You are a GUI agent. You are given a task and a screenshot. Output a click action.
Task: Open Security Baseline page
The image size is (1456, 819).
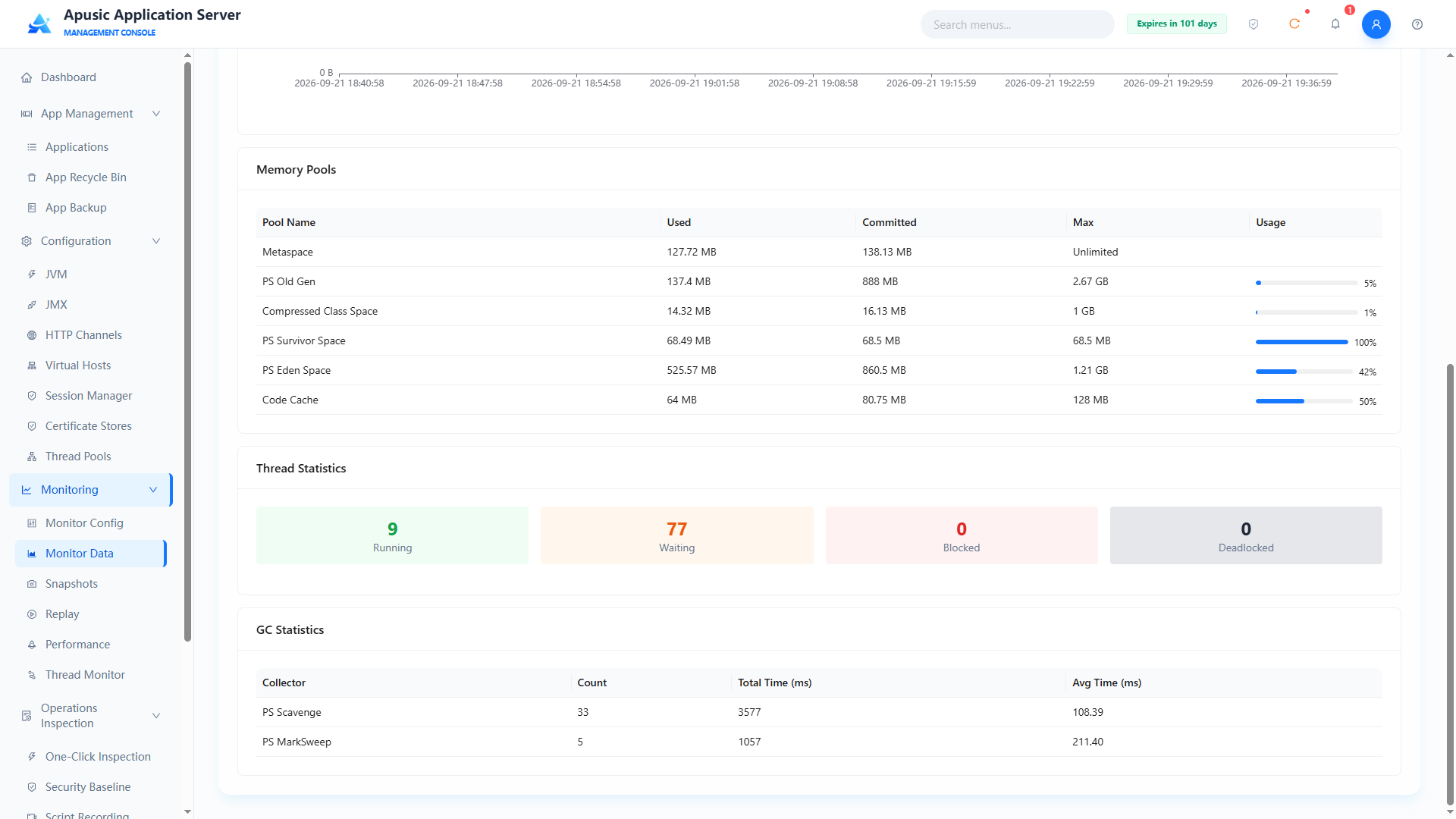(x=91, y=787)
